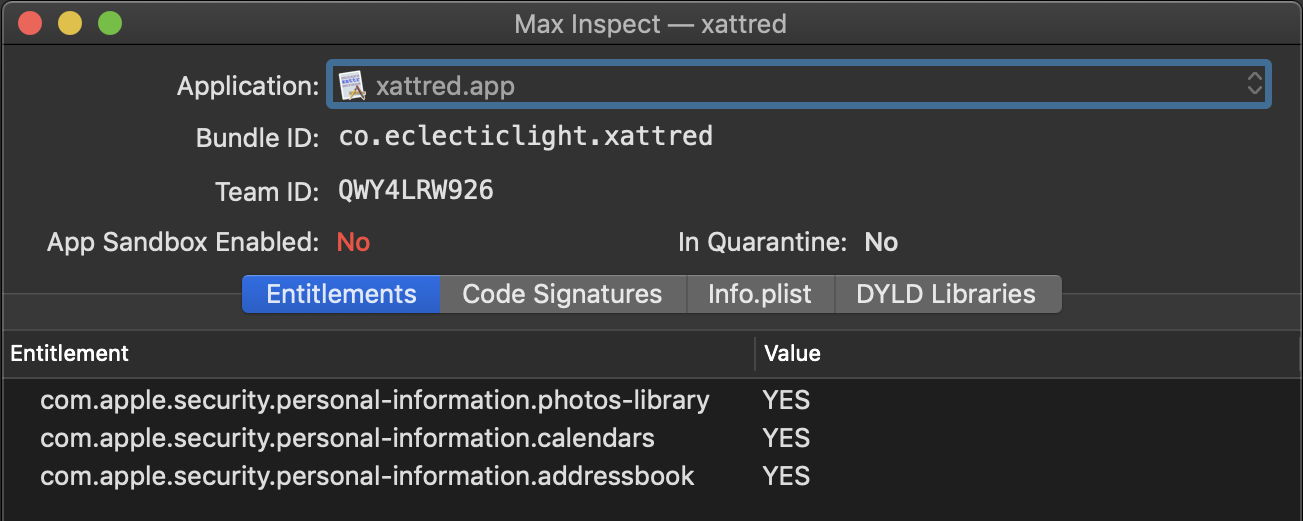Click the red App Sandbox Enabled No value

click(353, 242)
